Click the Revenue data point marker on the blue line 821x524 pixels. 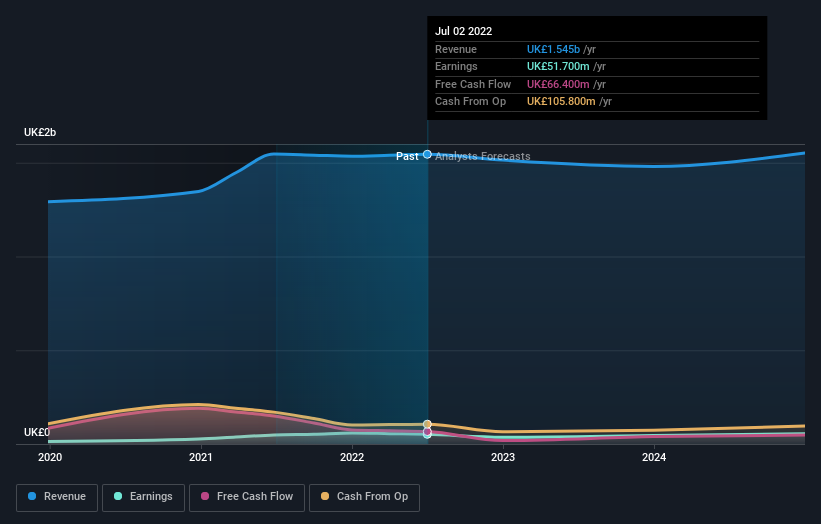click(x=427, y=154)
